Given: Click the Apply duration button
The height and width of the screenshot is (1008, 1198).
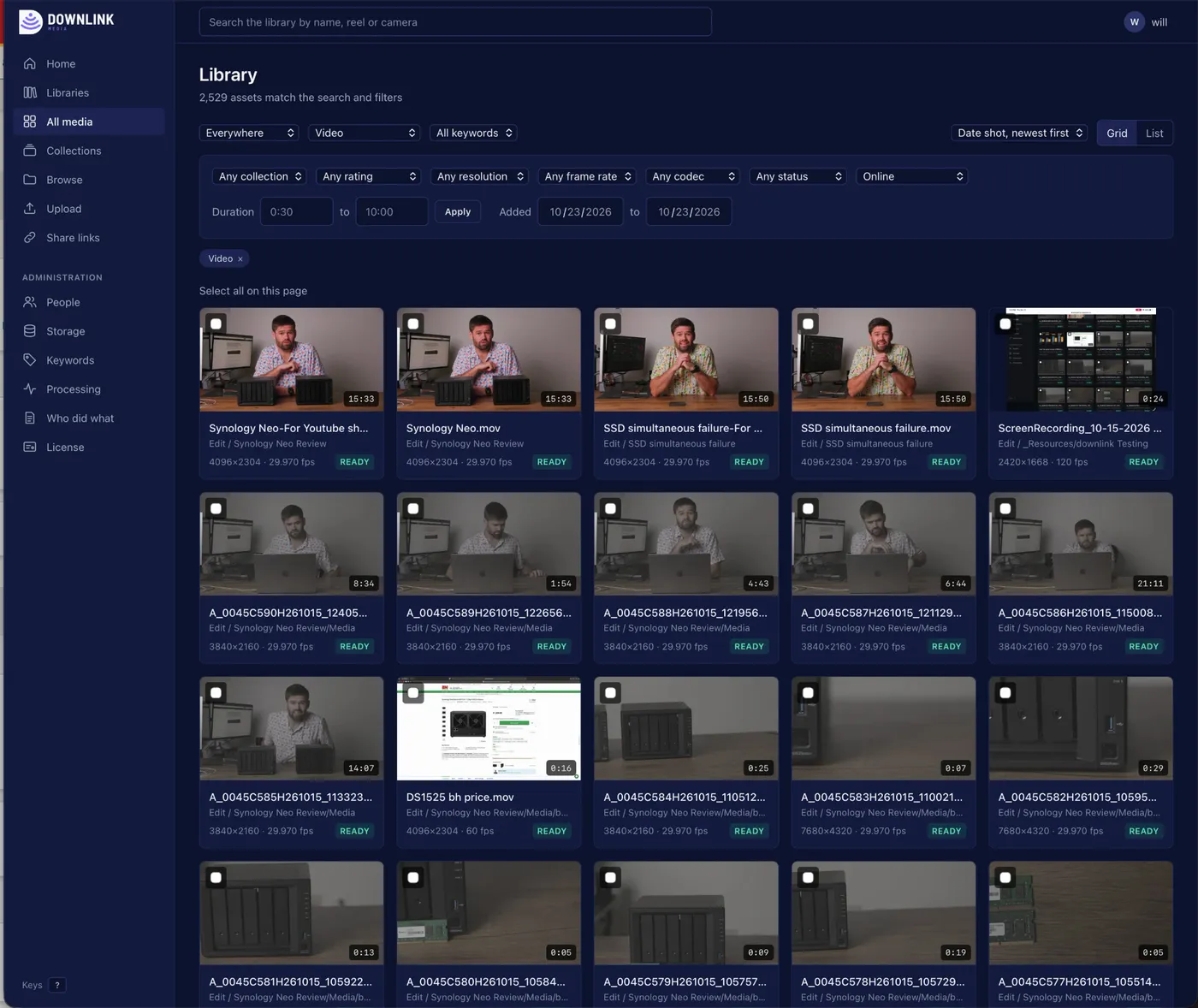Looking at the screenshot, I should 458,211.
